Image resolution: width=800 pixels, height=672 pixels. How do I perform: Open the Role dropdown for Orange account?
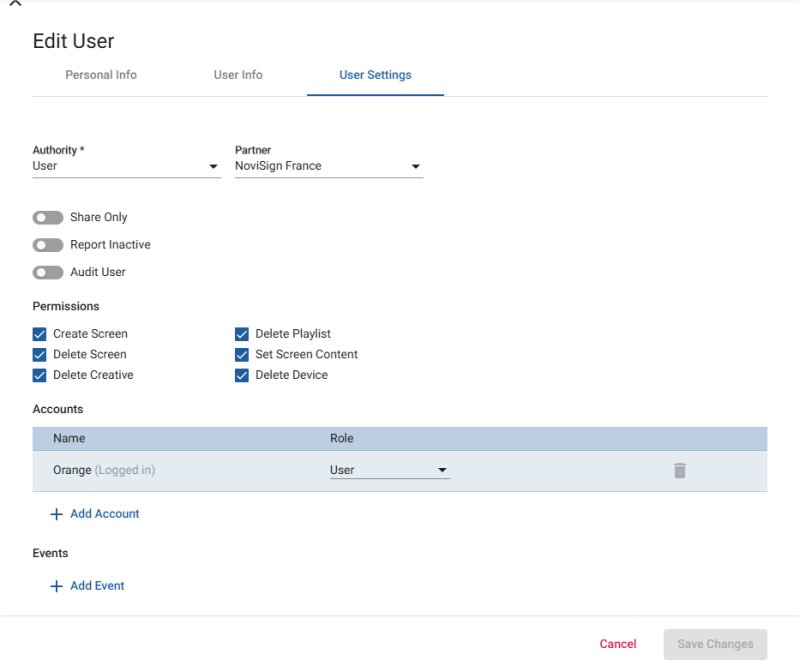pyautogui.click(x=443, y=469)
